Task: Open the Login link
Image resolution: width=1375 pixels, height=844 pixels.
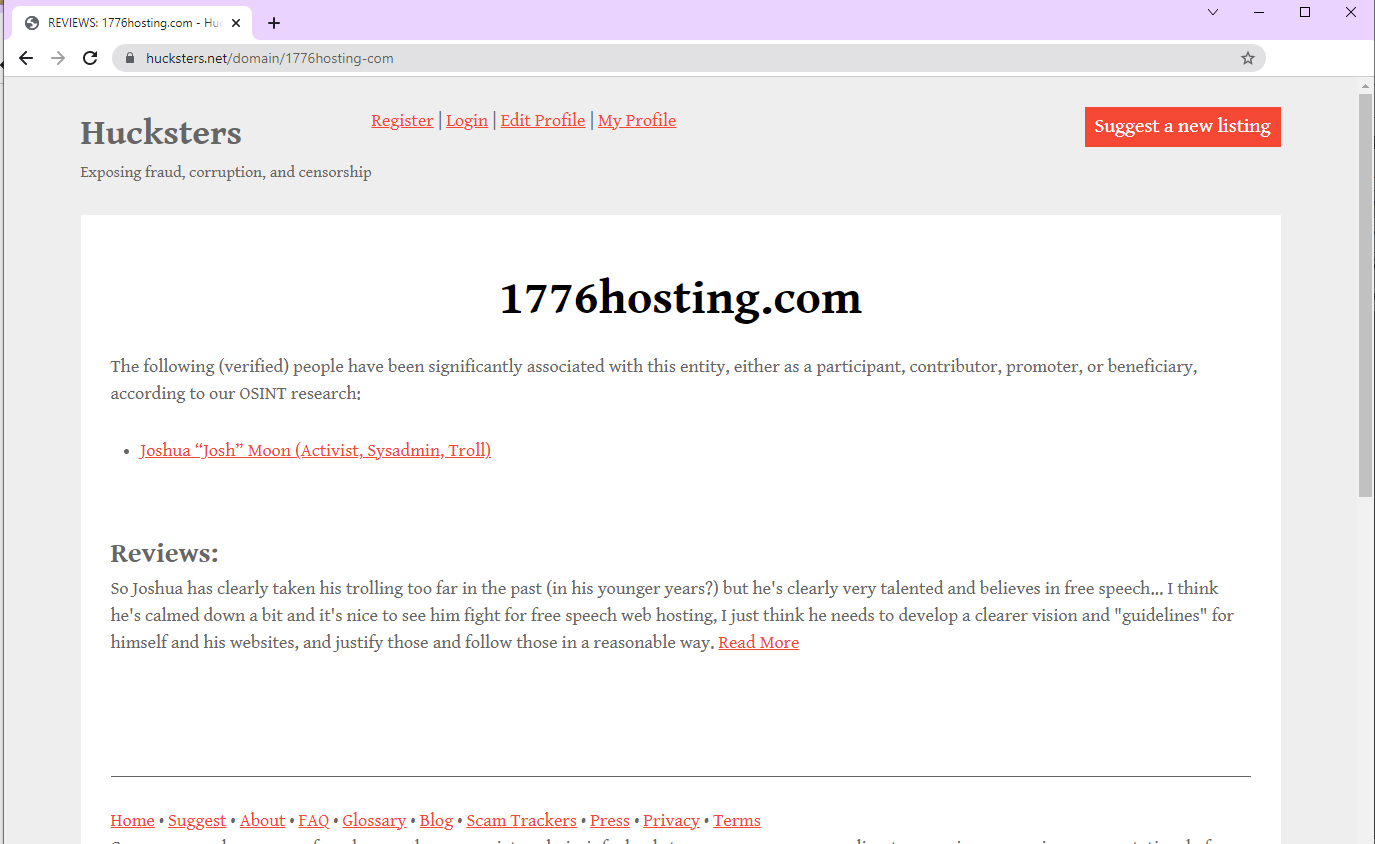Action: click(467, 120)
